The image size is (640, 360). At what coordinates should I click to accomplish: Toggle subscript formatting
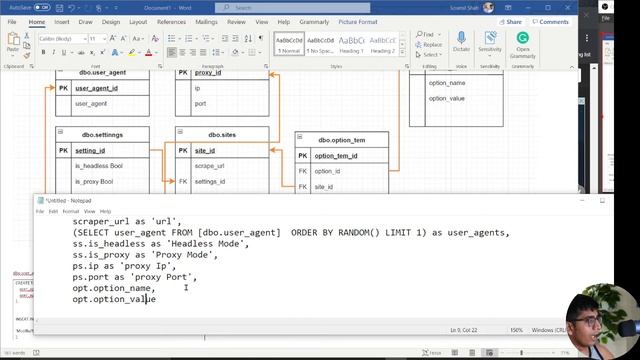[92, 52]
